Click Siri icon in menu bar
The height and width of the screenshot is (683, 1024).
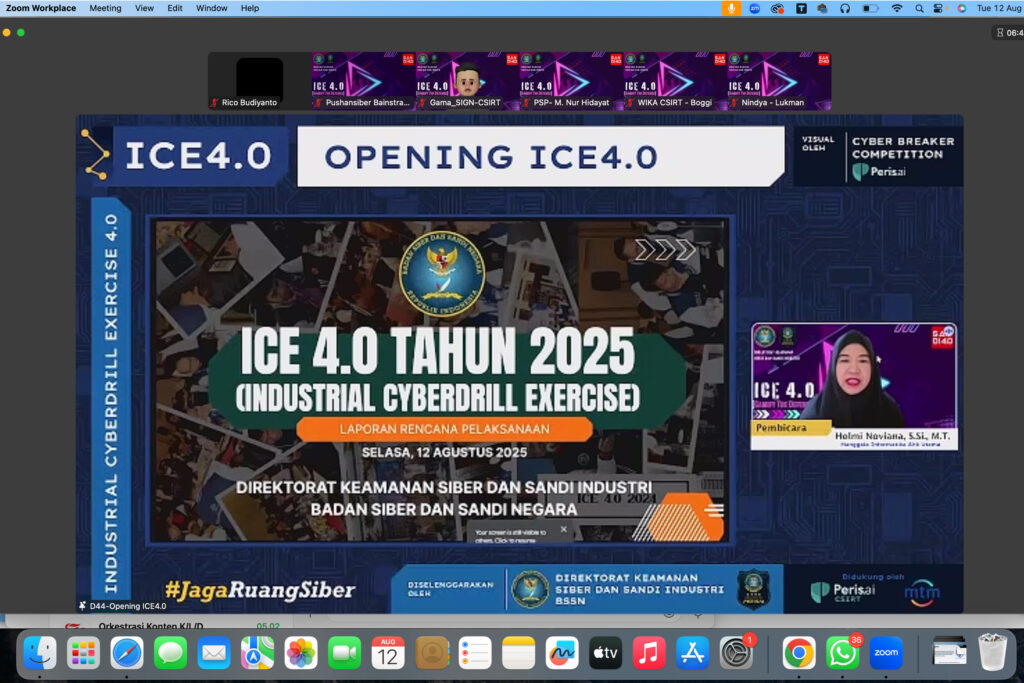pos(961,8)
